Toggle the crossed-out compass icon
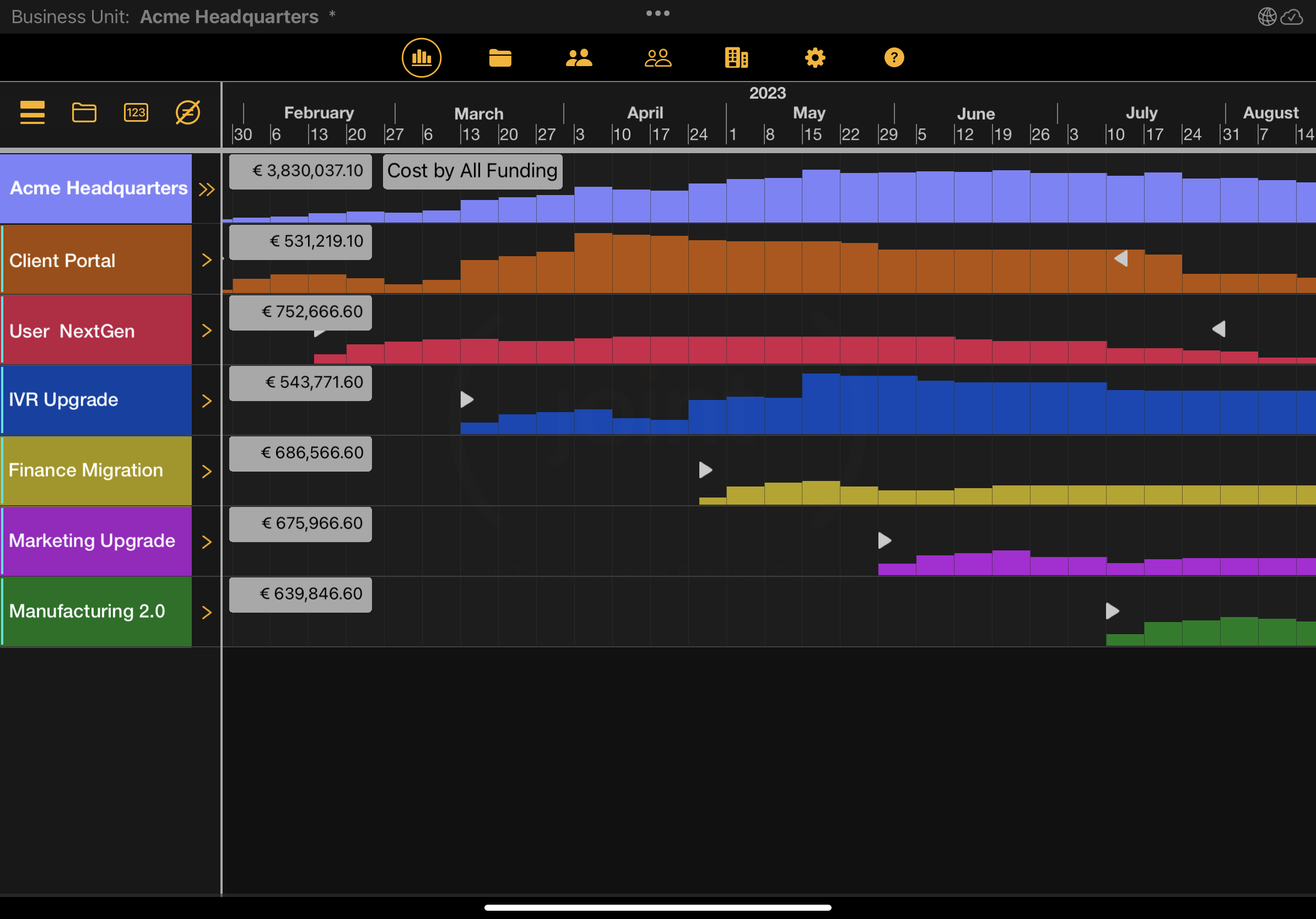 pos(187,112)
